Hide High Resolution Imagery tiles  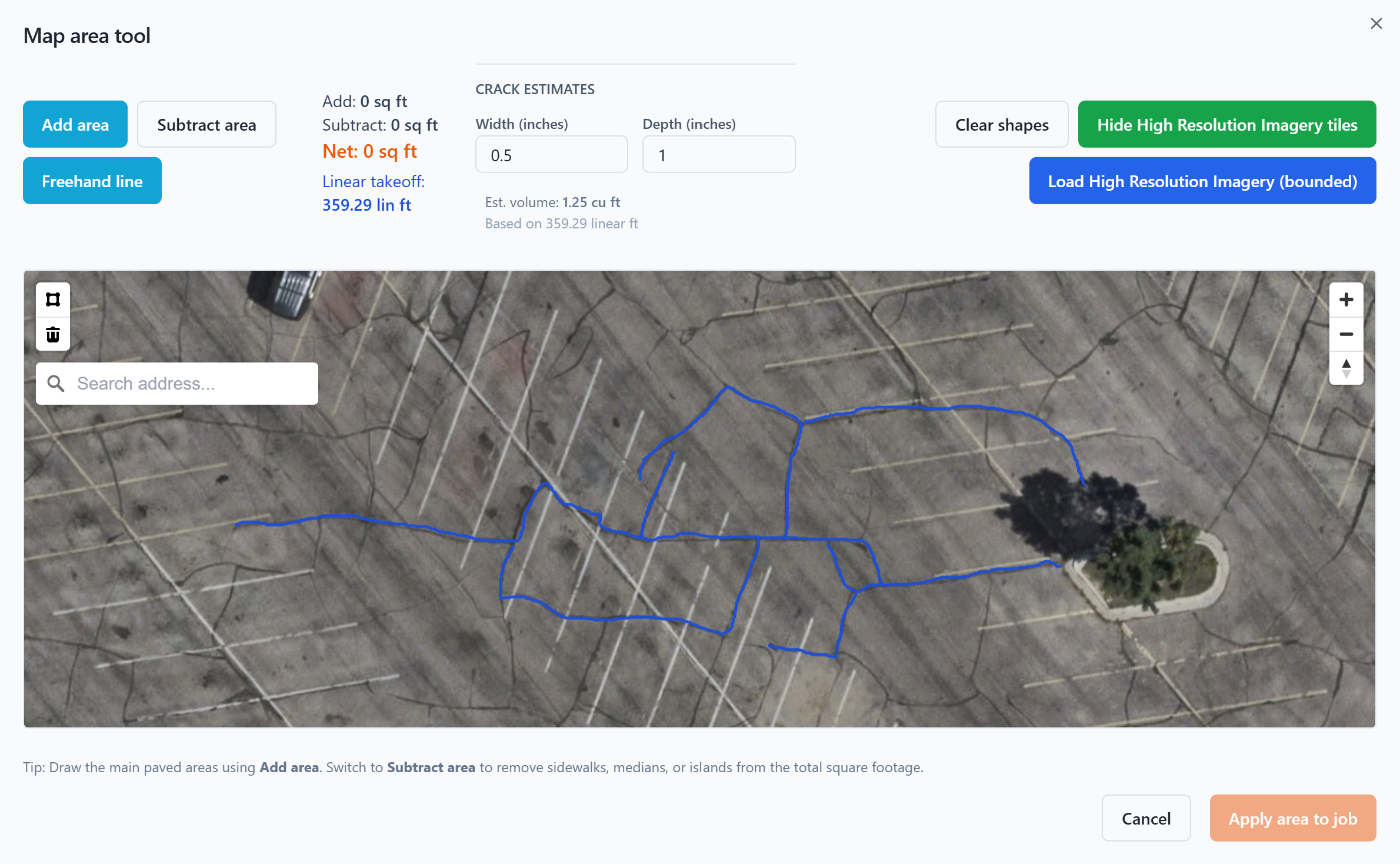(1226, 125)
